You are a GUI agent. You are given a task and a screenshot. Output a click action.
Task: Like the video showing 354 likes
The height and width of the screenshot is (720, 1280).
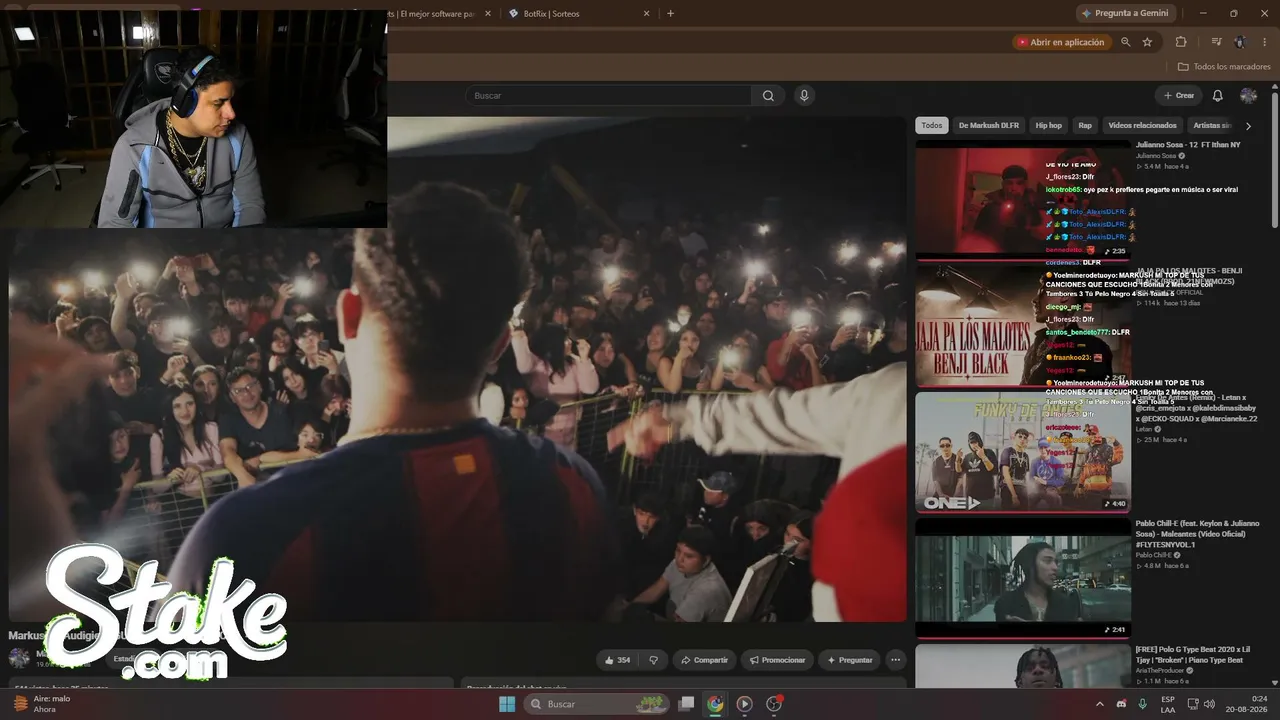coord(618,660)
